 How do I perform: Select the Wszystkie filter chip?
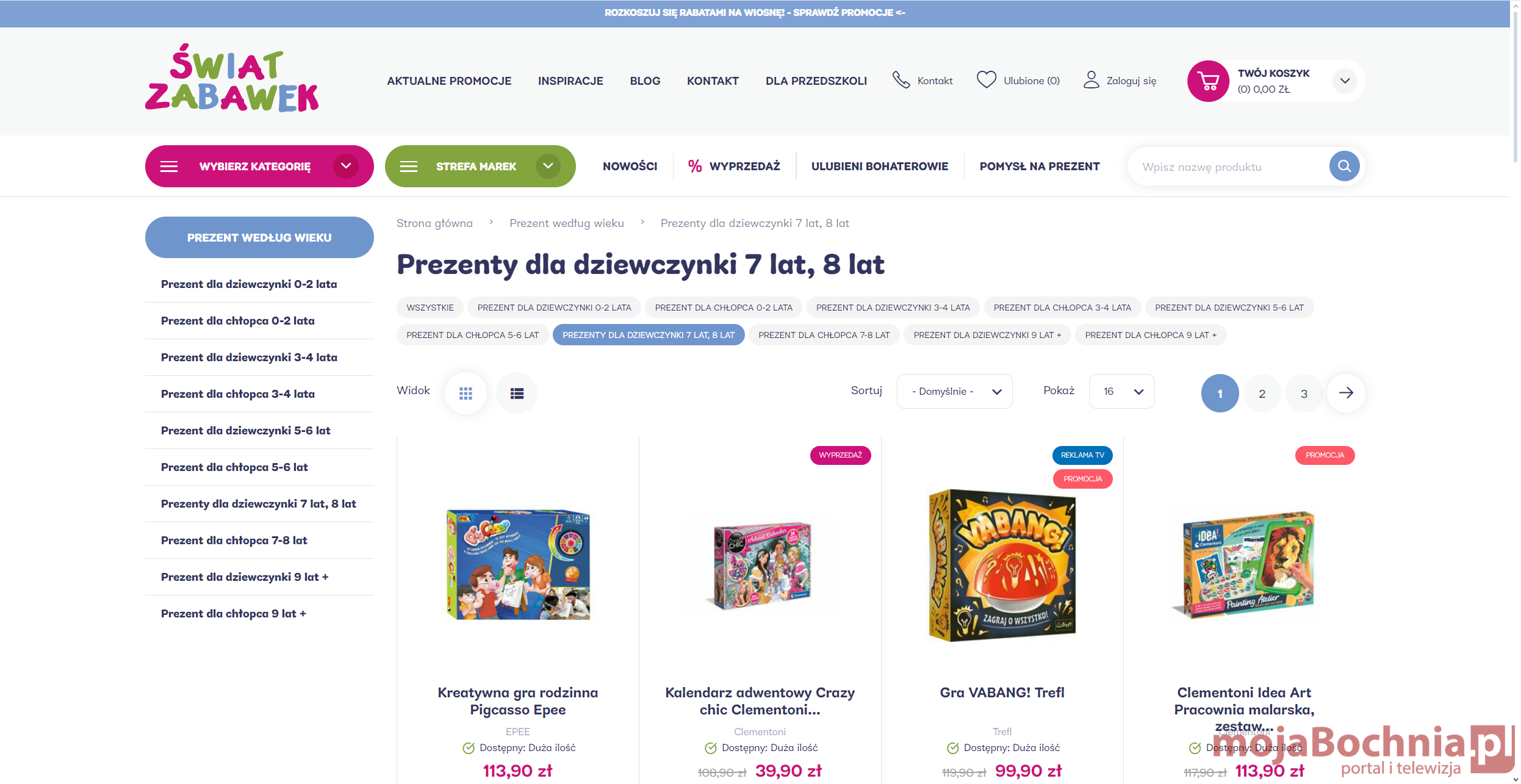(430, 307)
